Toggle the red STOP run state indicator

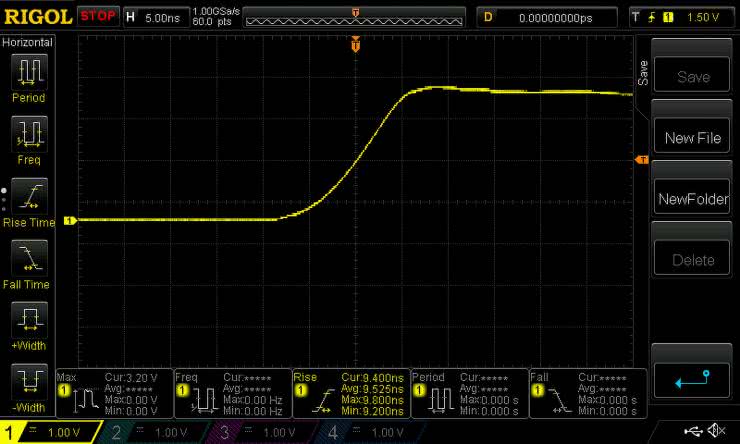97,16
